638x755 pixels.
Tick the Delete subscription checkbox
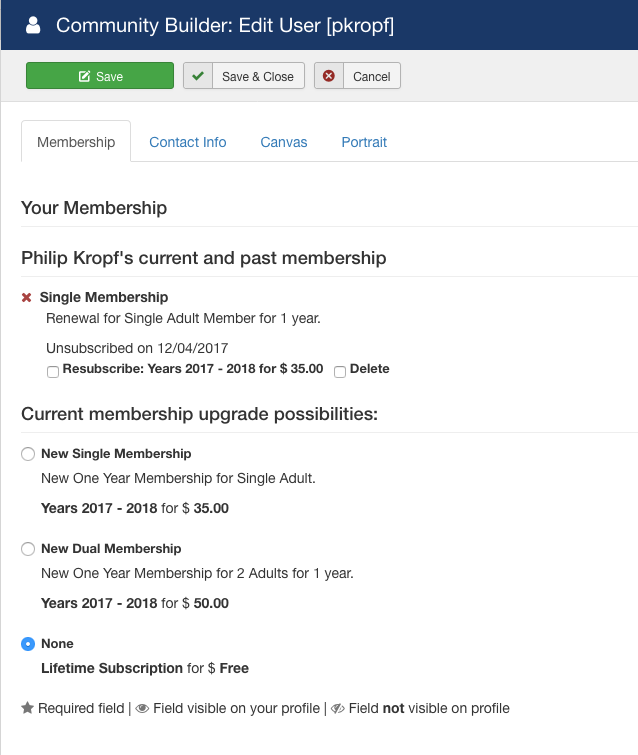click(x=340, y=372)
